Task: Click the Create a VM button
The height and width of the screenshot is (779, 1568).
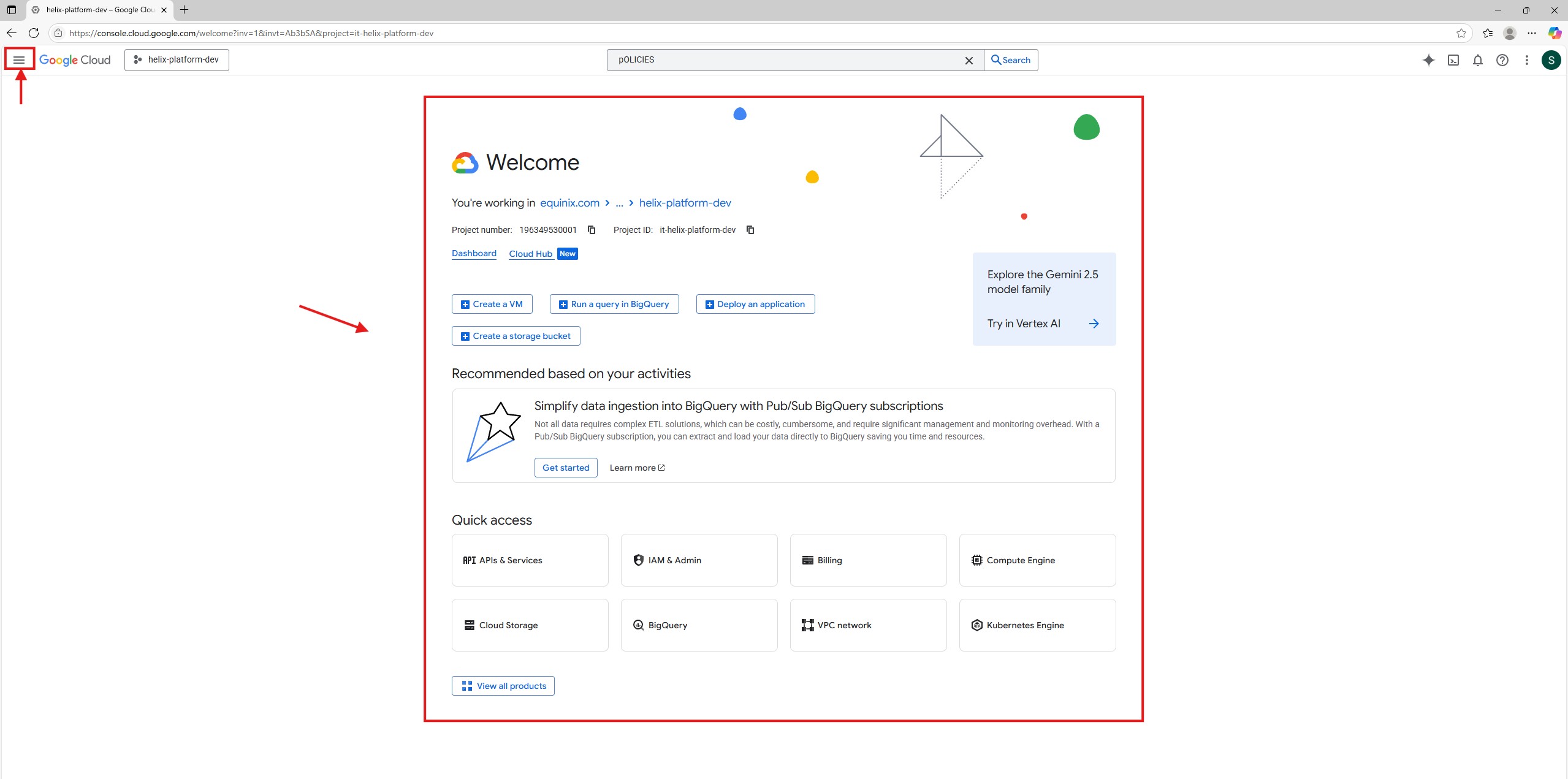Action: (492, 304)
